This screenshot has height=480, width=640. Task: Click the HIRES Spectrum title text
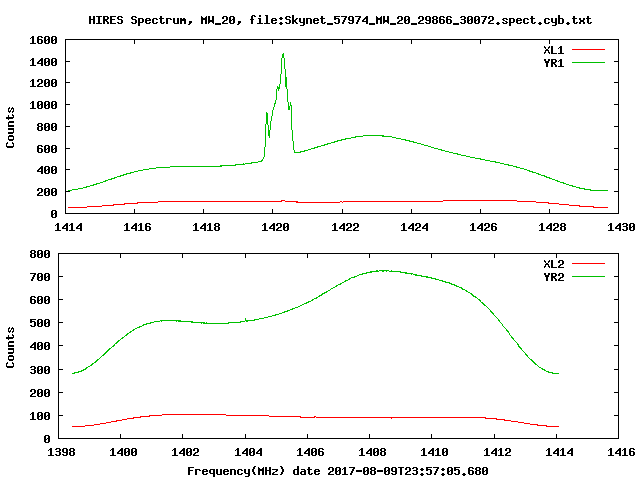pyautogui.click(x=340, y=20)
